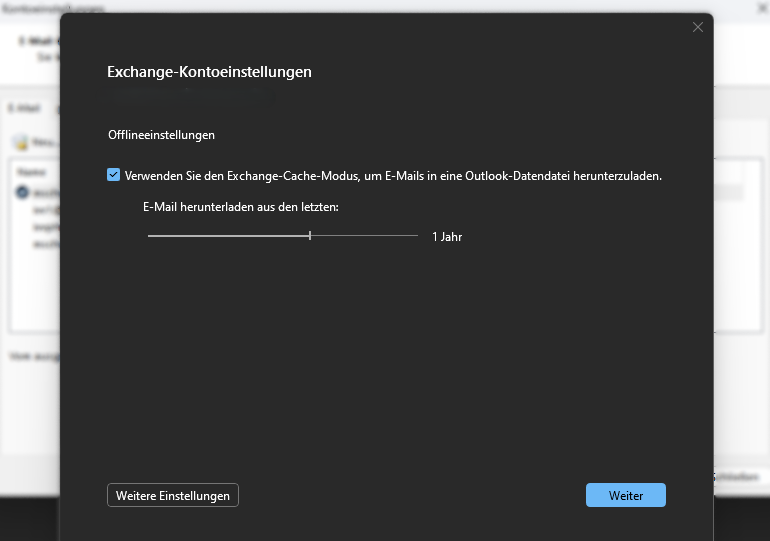Click the 'Offlineeinstellungen' section heading
Viewport: 770px width, 541px height.
(161, 134)
